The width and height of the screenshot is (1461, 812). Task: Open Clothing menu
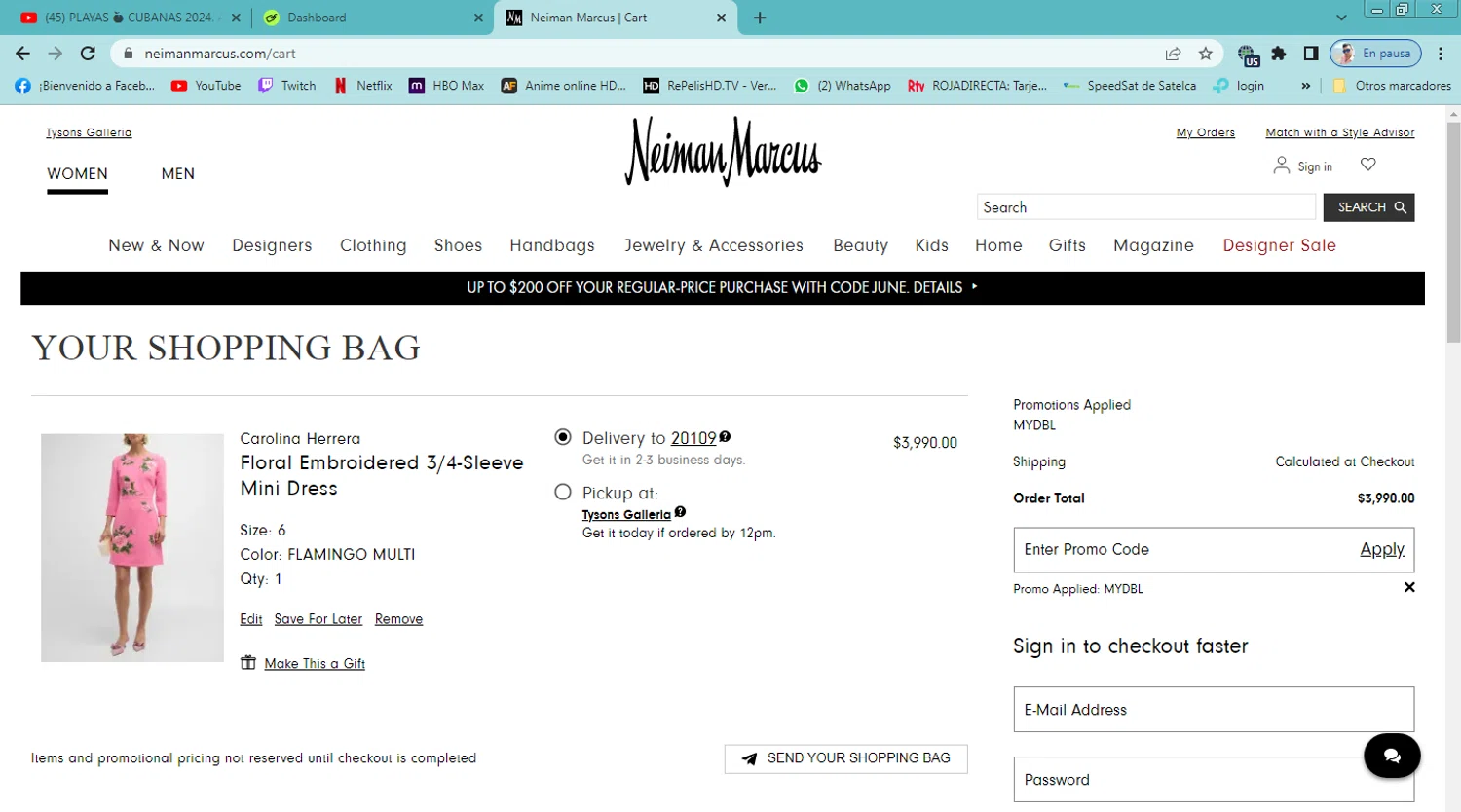(373, 245)
